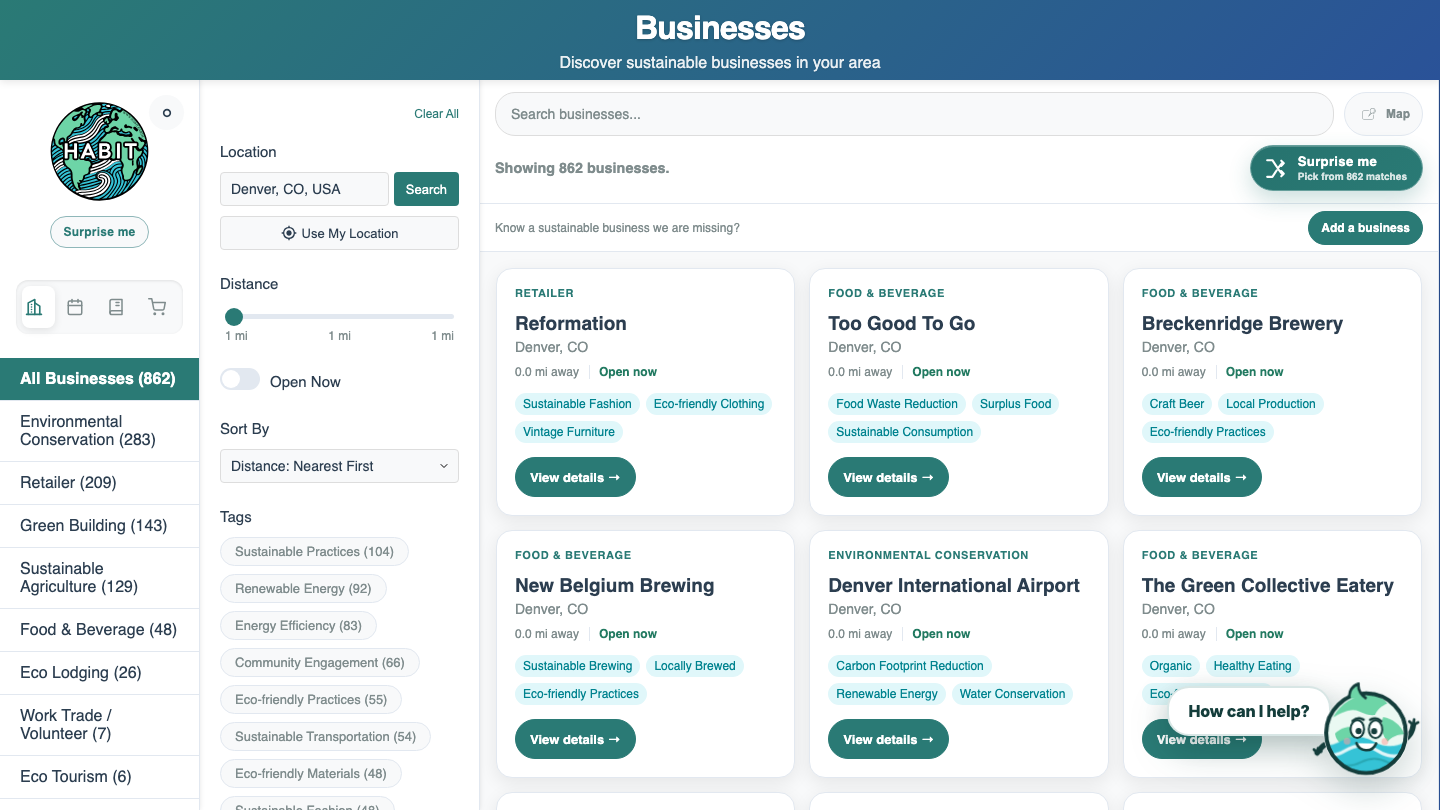The image size is (1440, 810).
Task: View details for Reformation
Action: pos(575,477)
